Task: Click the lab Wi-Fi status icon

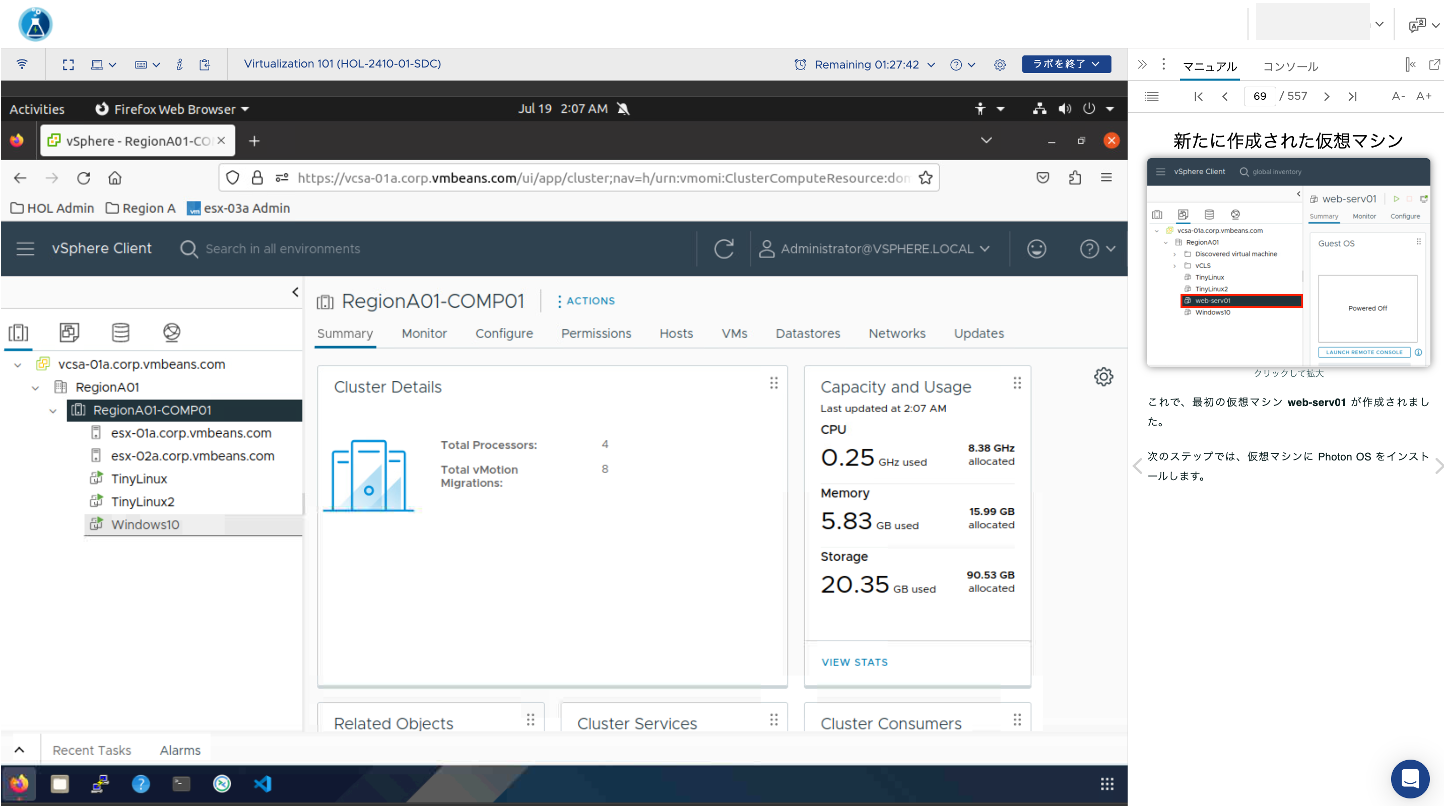Action: (22, 64)
